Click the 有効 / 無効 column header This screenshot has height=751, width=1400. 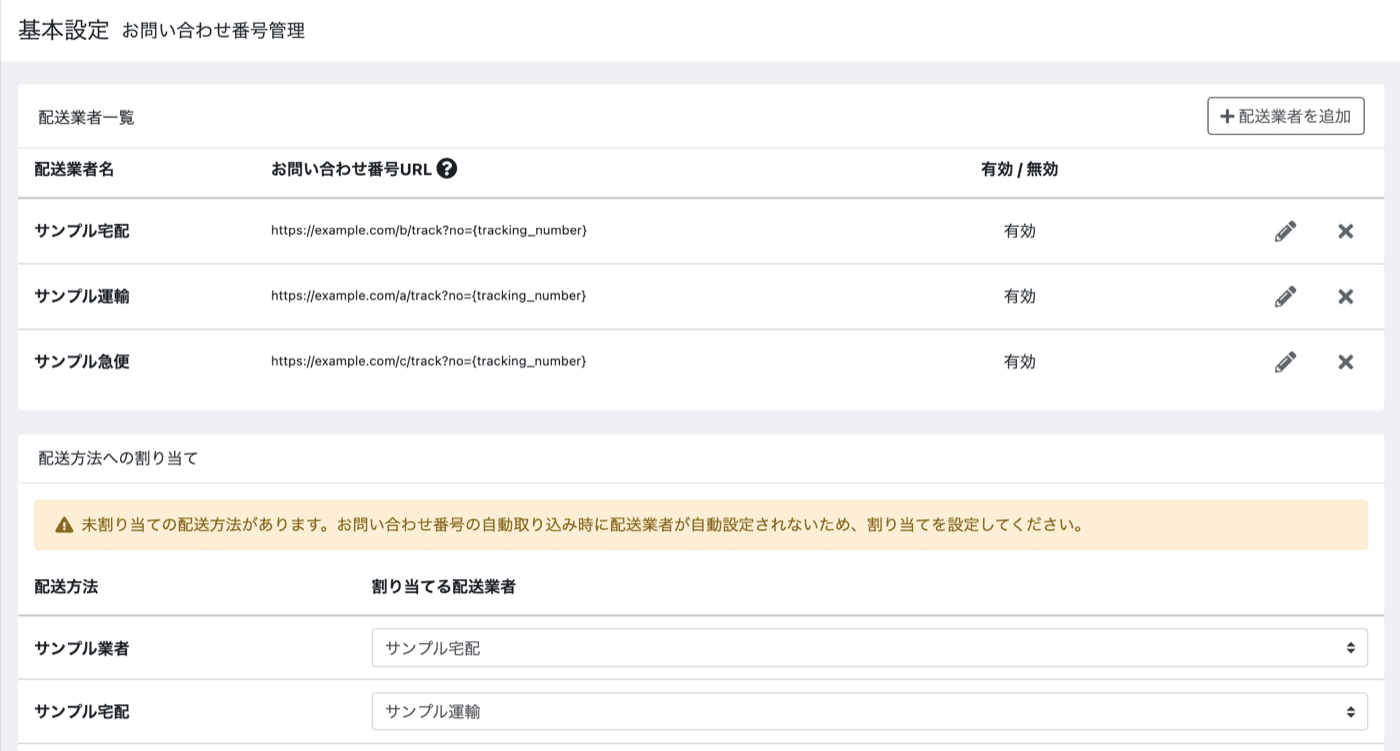[x=1020, y=169]
